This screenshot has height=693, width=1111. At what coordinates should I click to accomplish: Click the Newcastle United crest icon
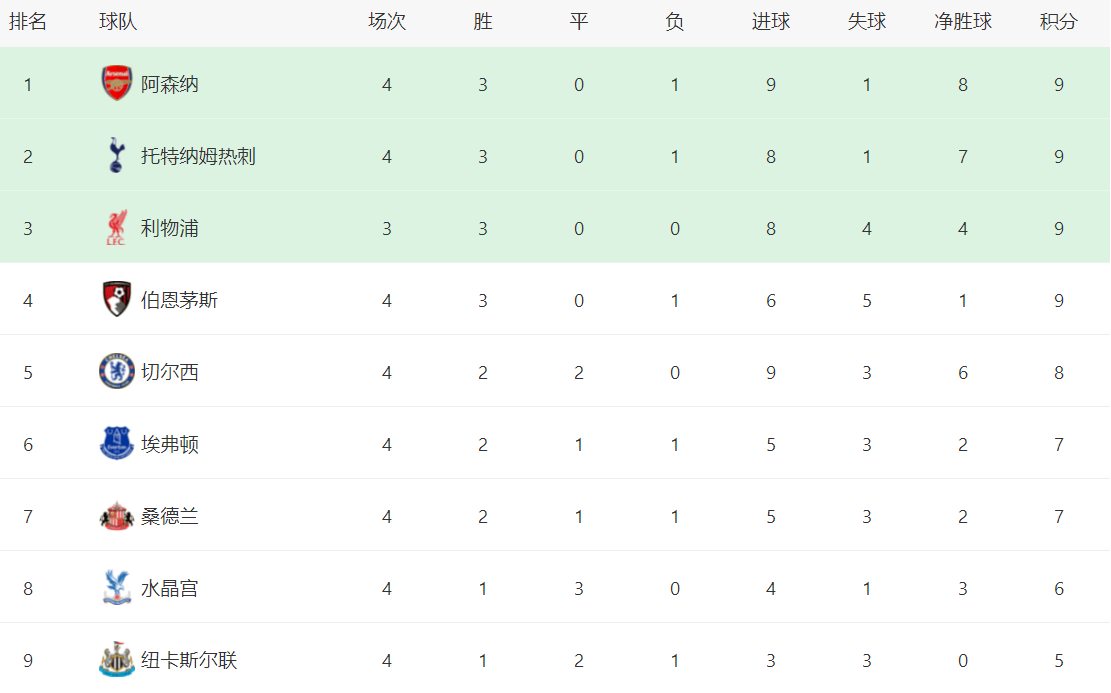(117, 660)
